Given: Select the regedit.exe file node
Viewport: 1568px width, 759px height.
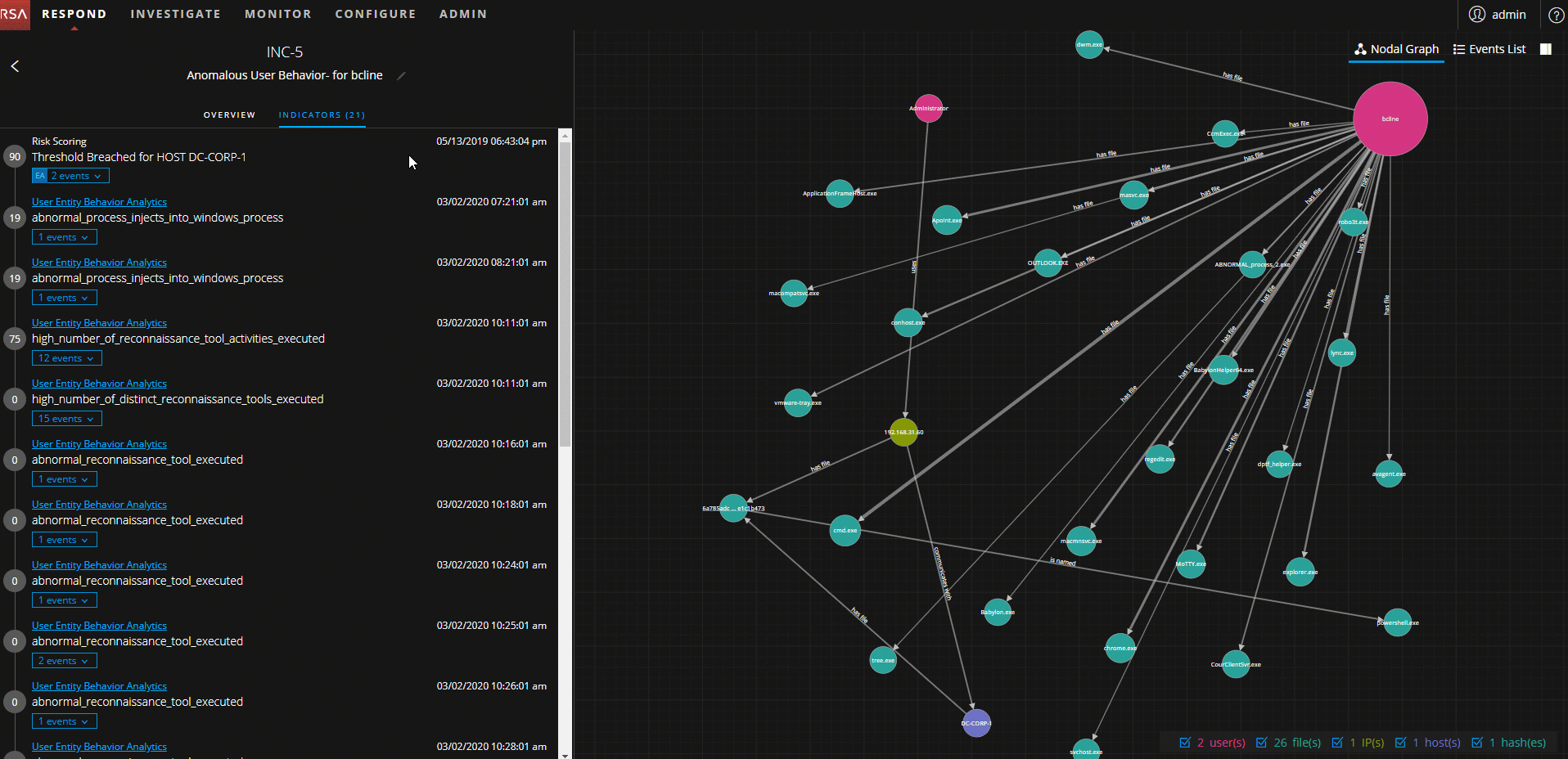Looking at the screenshot, I should tap(1160, 459).
